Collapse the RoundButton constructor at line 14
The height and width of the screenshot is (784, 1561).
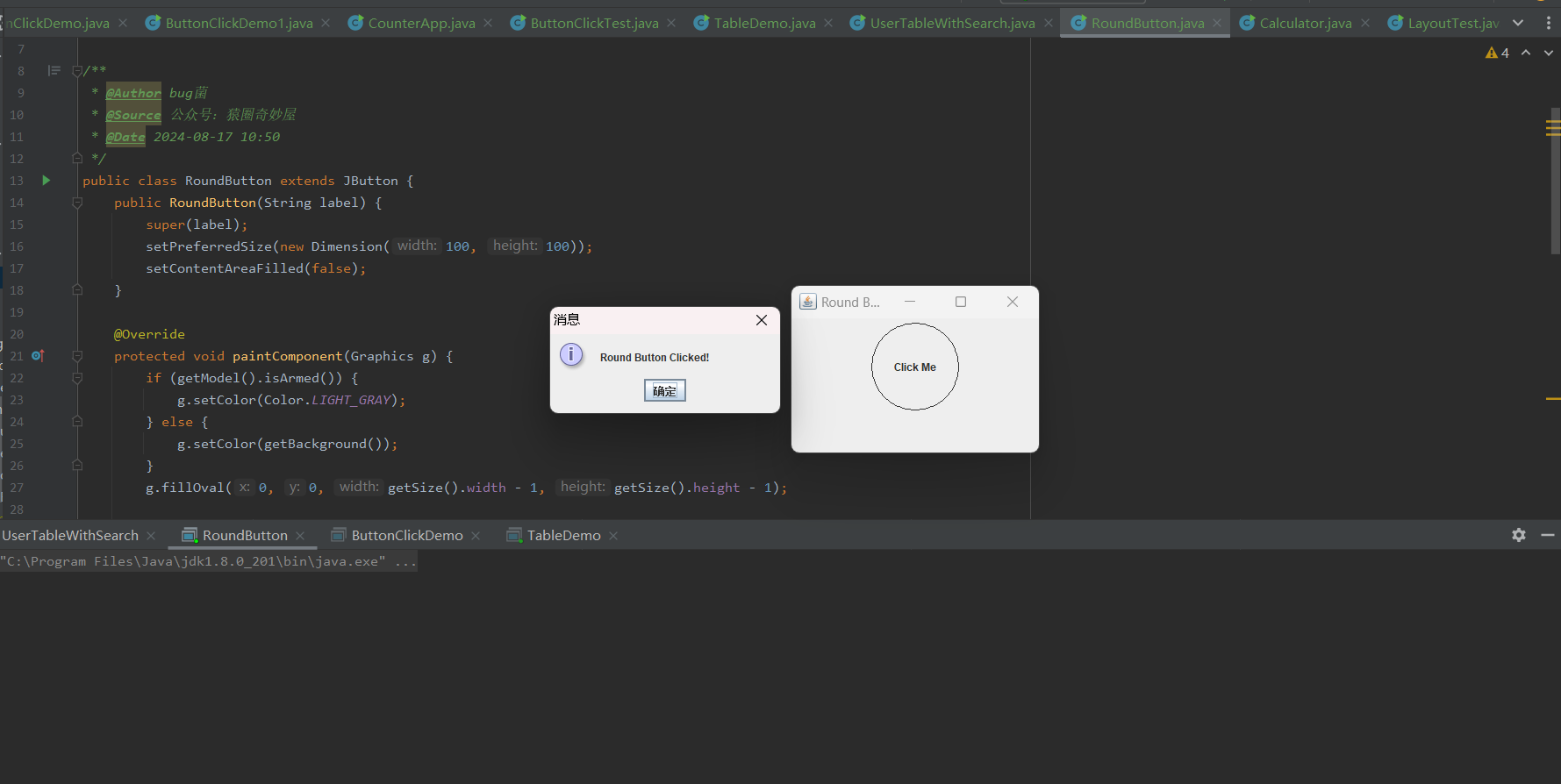(x=77, y=203)
